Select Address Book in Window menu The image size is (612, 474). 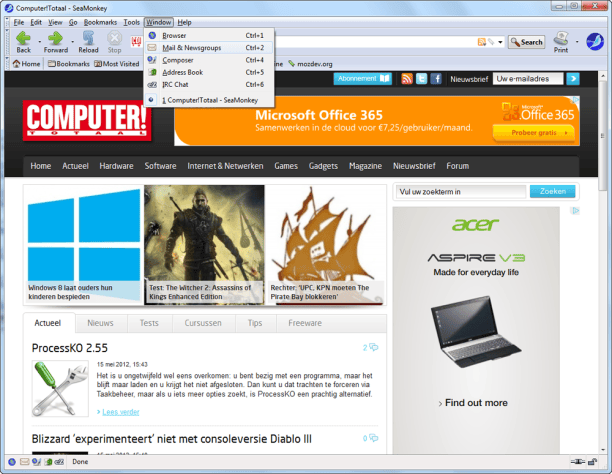point(209,72)
